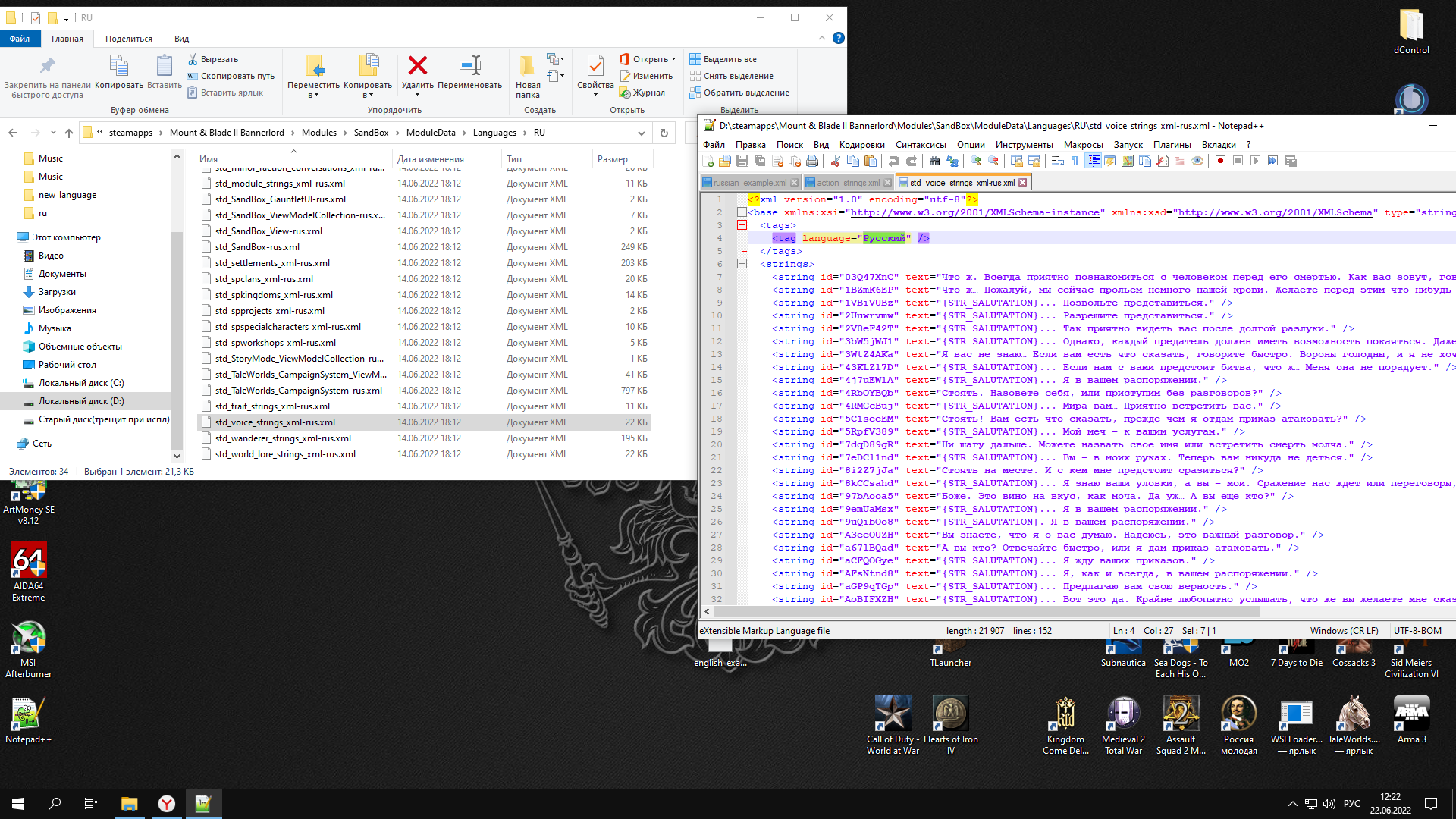Toggle indent guide display in Notepad++
Image resolution: width=1456 pixels, height=819 pixels.
[1093, 161]
